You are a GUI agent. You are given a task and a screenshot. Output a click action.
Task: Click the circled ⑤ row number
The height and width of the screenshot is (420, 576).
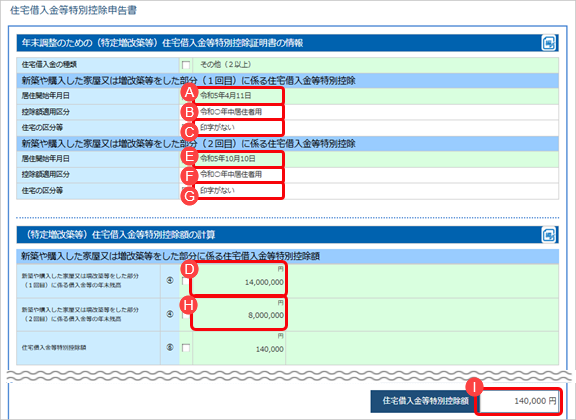[x=170, y=347]
